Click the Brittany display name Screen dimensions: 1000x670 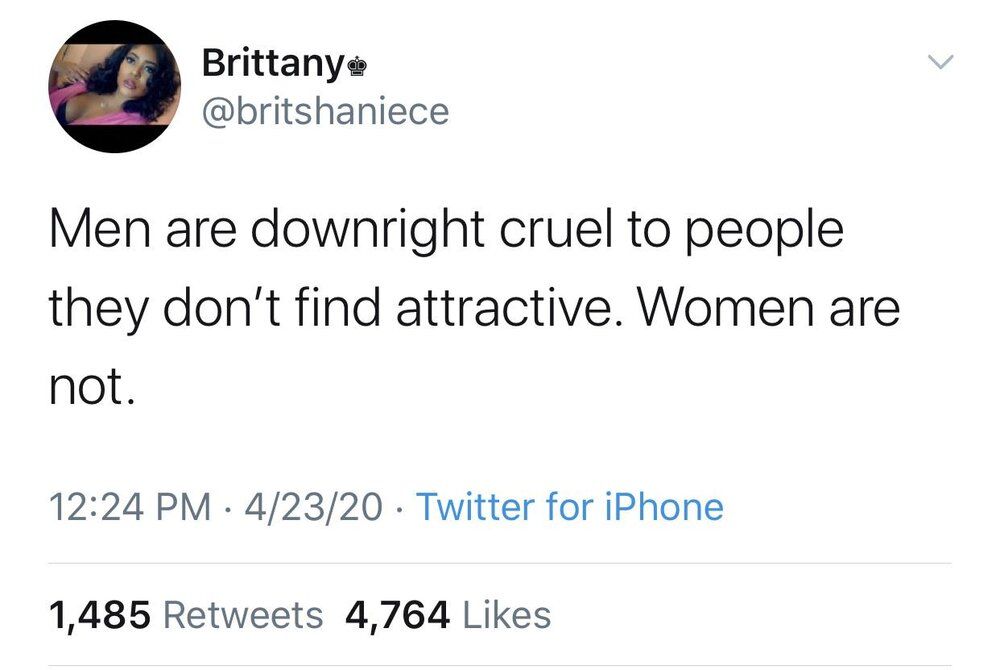273,63
